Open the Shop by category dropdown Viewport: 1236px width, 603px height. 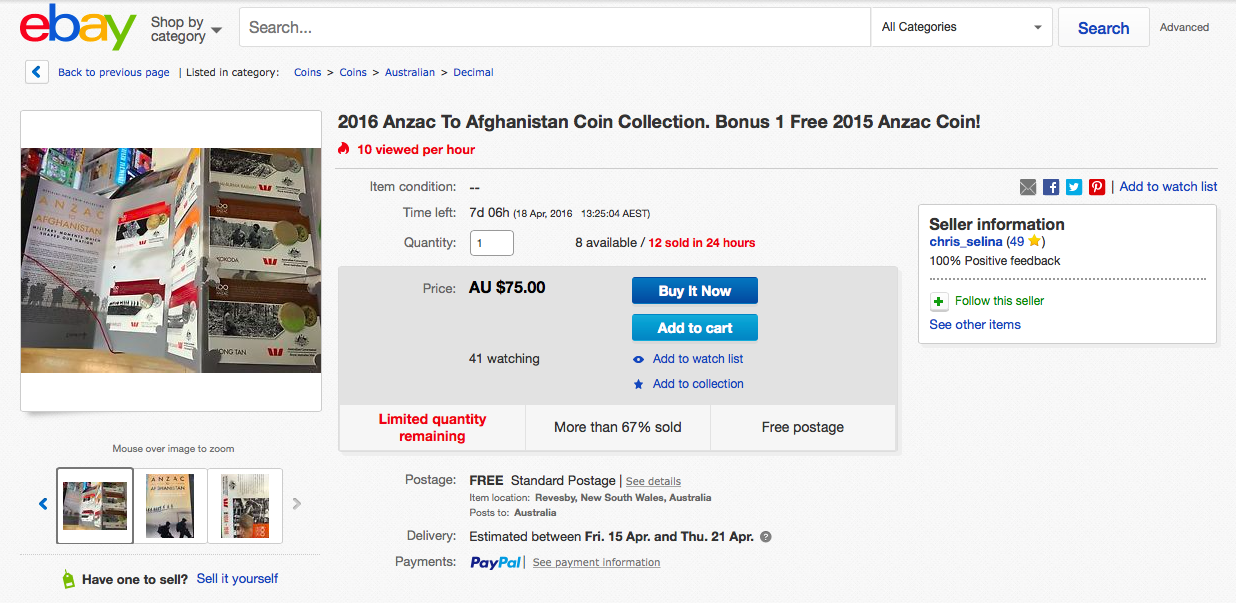point(186,28)
